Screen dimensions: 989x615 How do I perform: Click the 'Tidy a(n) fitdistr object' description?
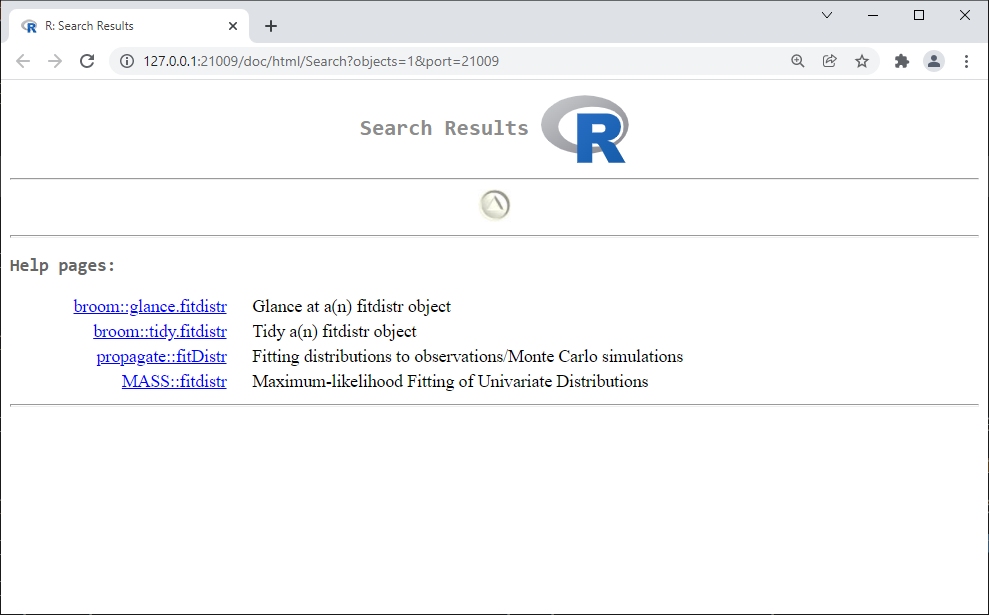click(334, 332)
